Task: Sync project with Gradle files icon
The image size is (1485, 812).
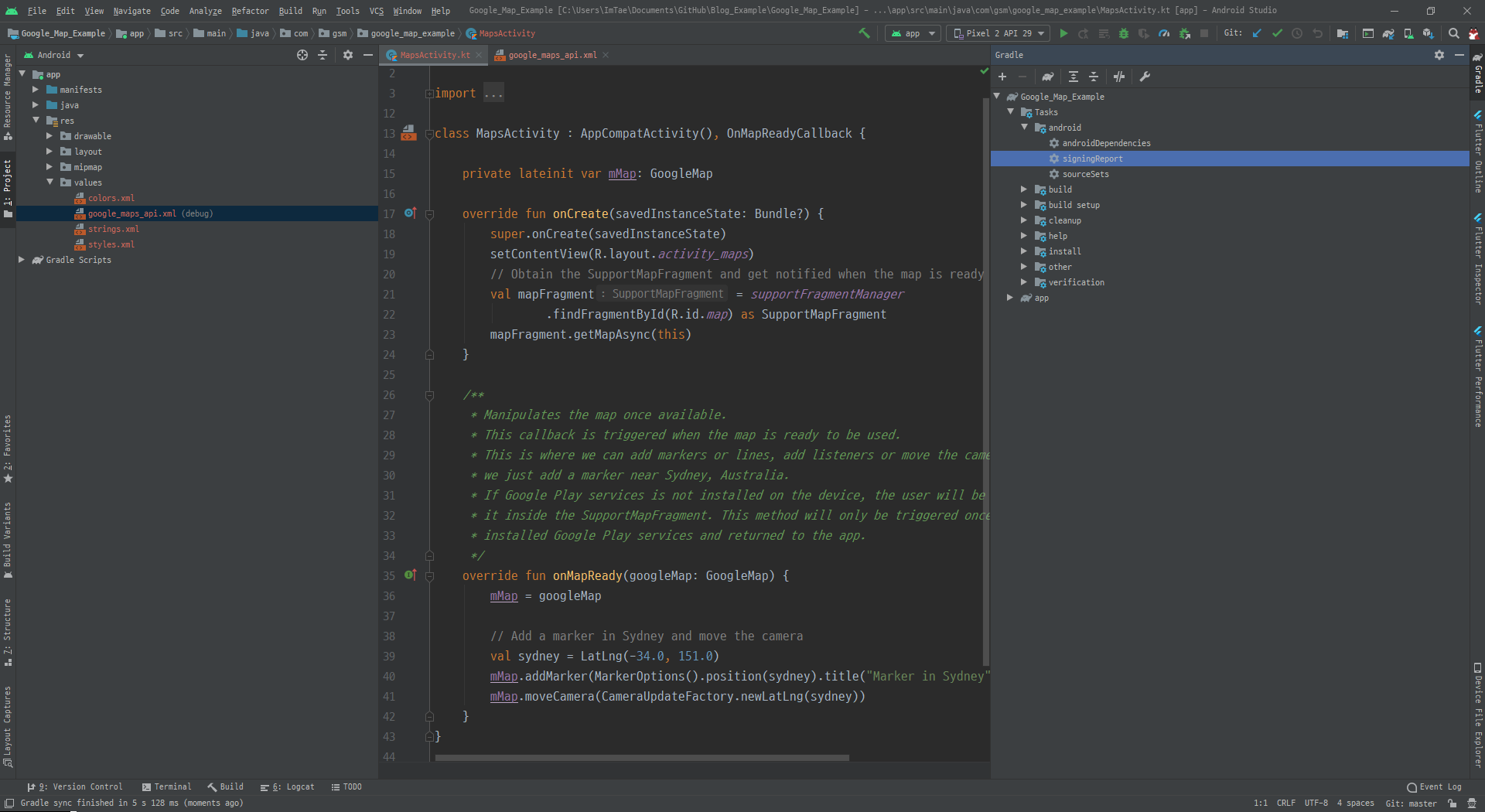Action: tap(1388, 33)
